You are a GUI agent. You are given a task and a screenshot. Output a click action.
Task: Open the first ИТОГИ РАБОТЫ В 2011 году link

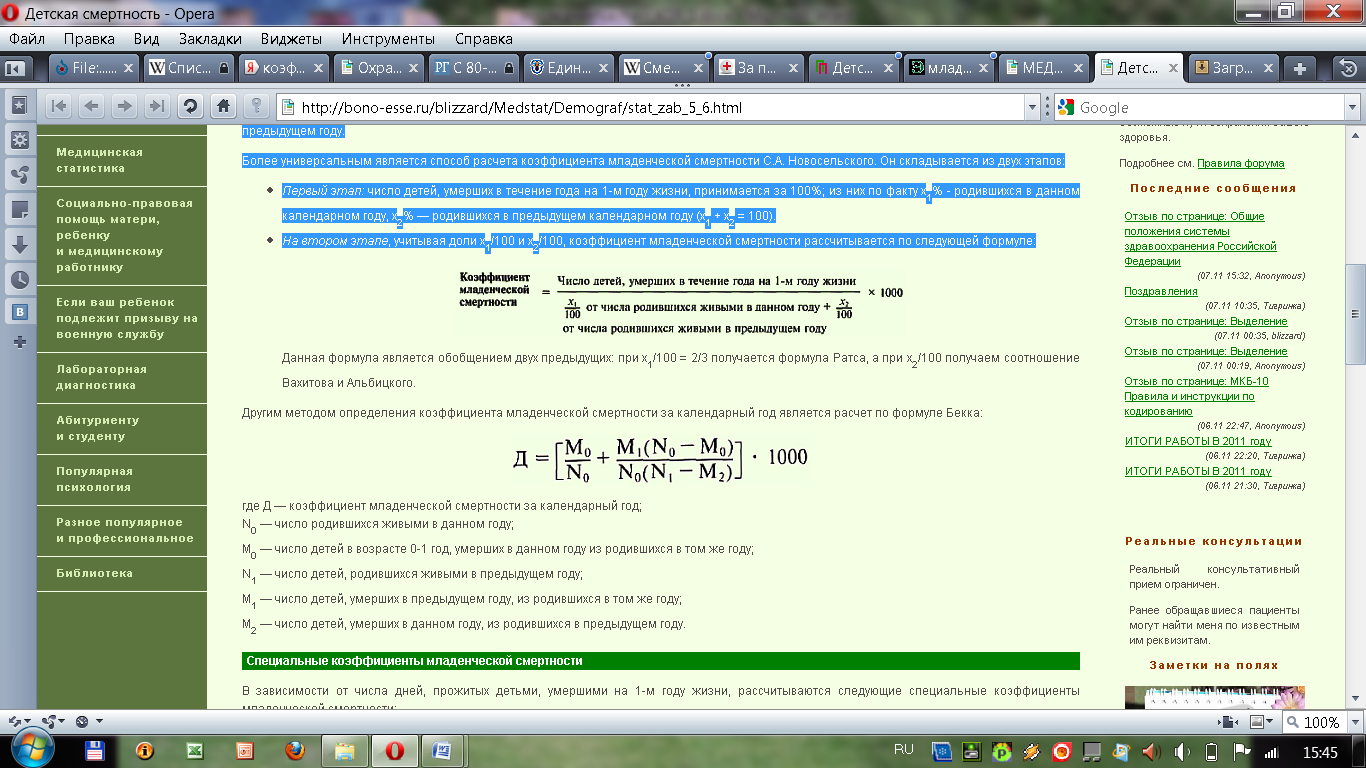point(1198,441)
